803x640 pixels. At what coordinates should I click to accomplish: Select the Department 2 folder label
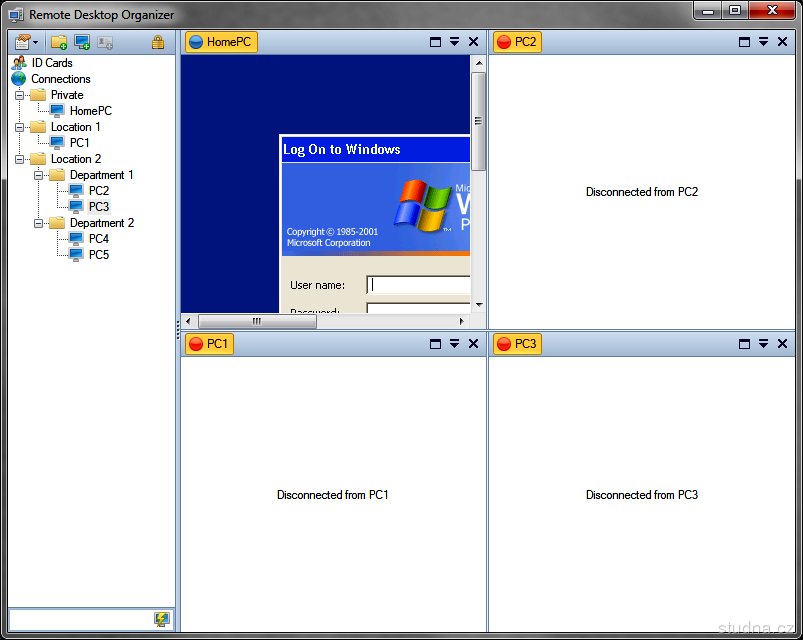click(x=102, y=223)
